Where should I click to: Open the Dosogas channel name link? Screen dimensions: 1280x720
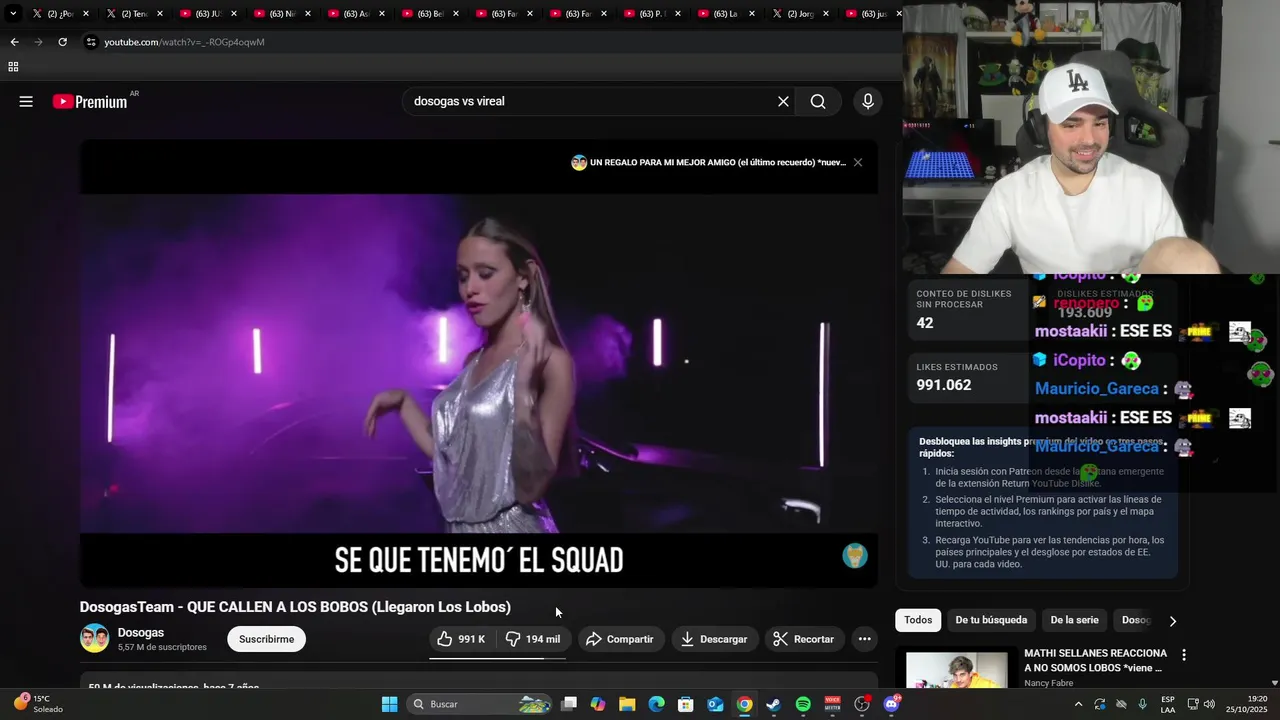pyautogui.click(x=141, y=632)
